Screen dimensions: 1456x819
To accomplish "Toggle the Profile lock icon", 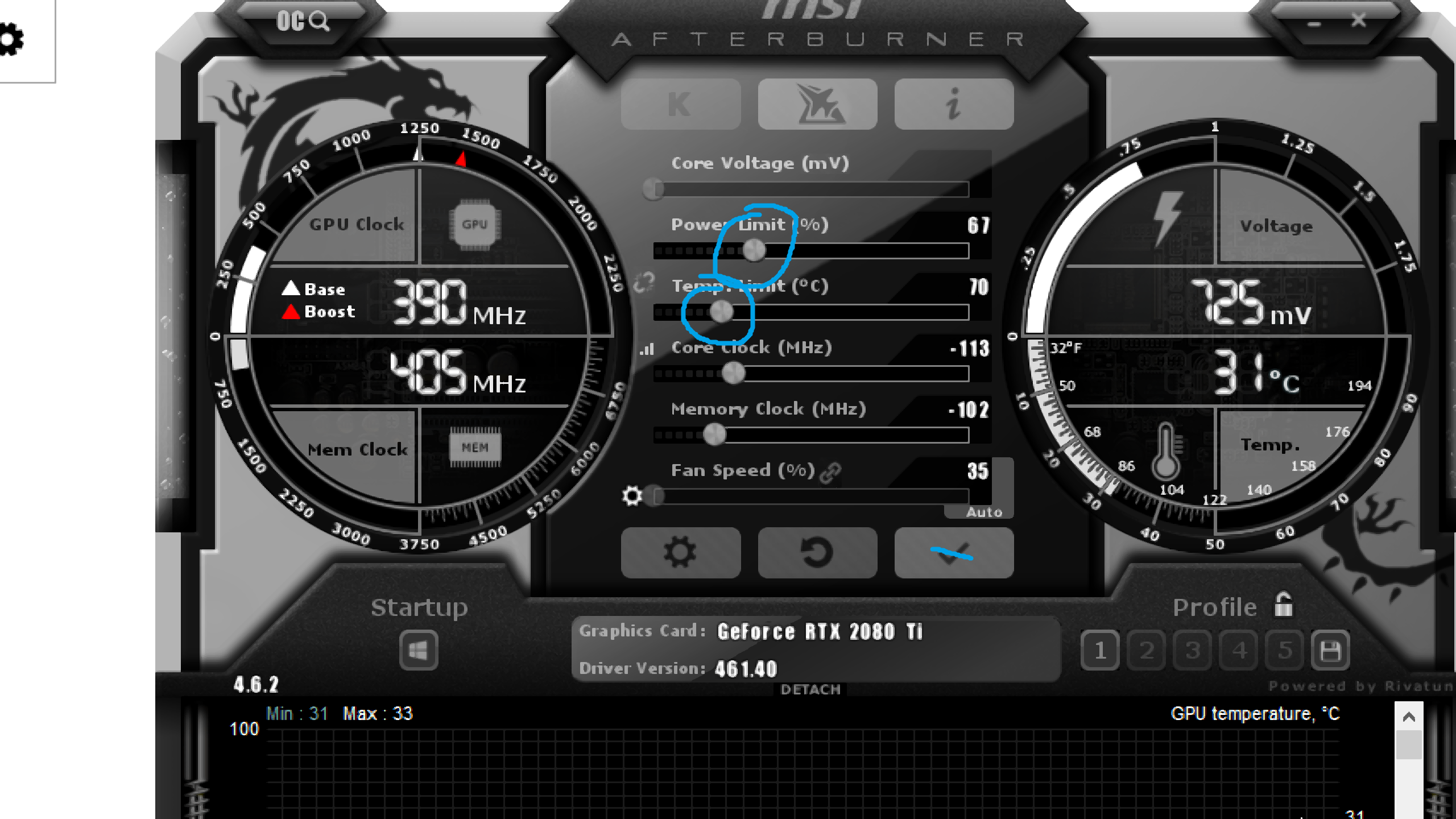I will [x=1283, y=605].
